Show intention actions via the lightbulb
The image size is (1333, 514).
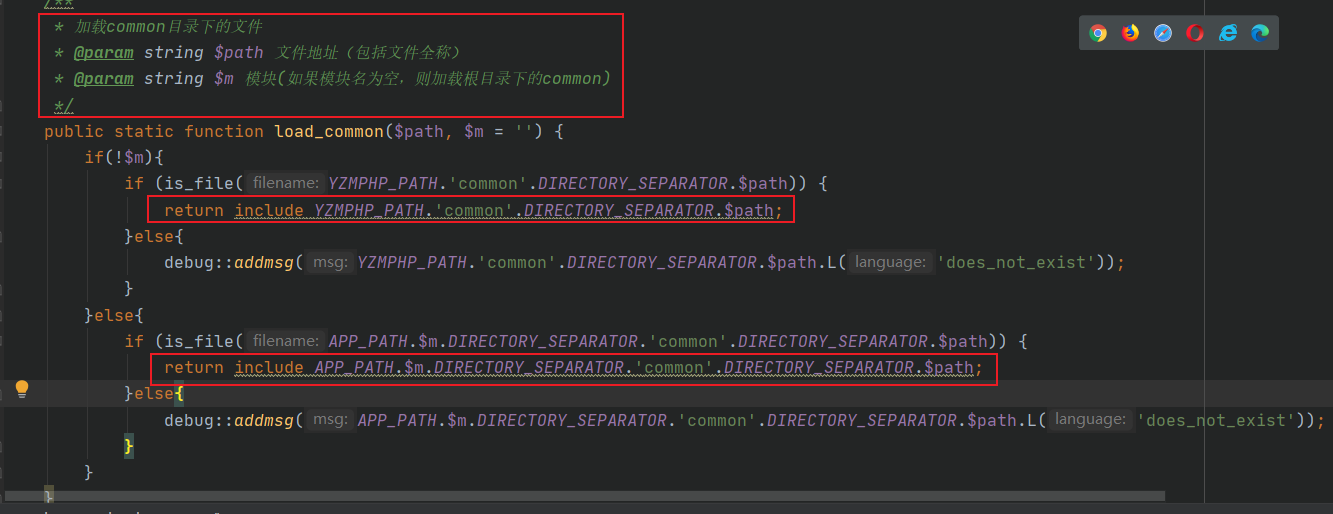[x=22, y=390]
